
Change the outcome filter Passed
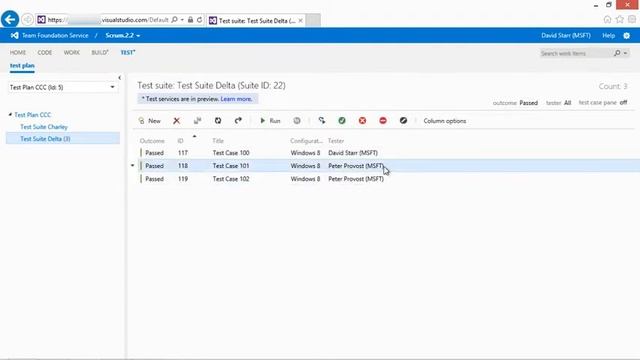coord(529,103)
